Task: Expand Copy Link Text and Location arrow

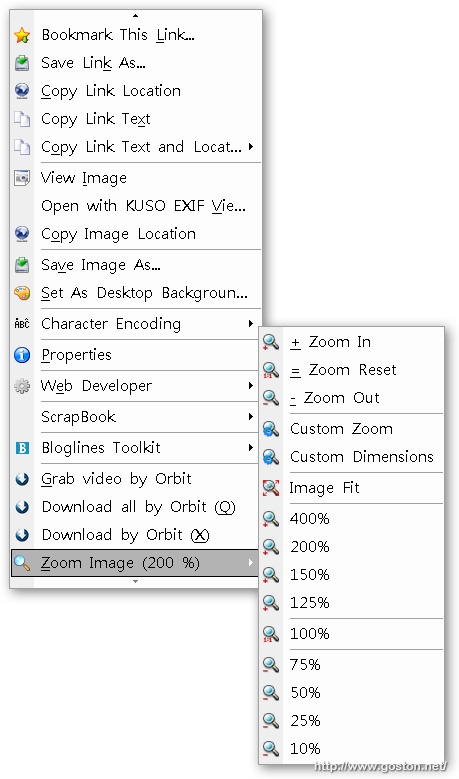Action: click(x=251, y=147)
